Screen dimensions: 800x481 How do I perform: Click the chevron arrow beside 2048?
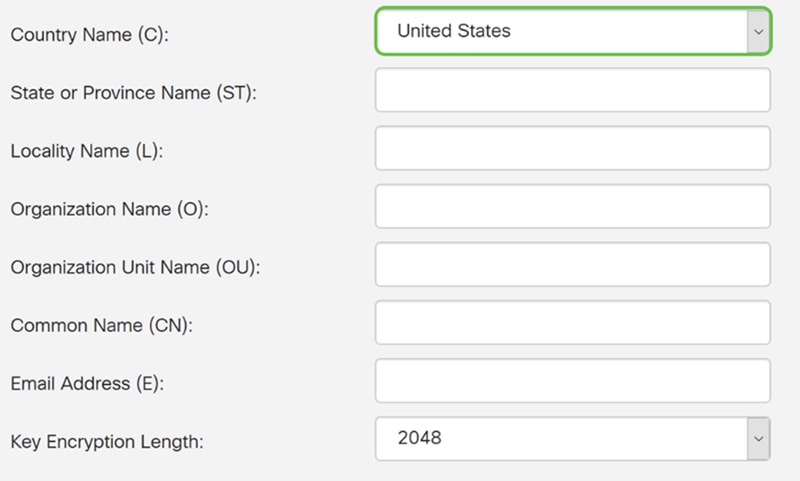click(757, 439)
